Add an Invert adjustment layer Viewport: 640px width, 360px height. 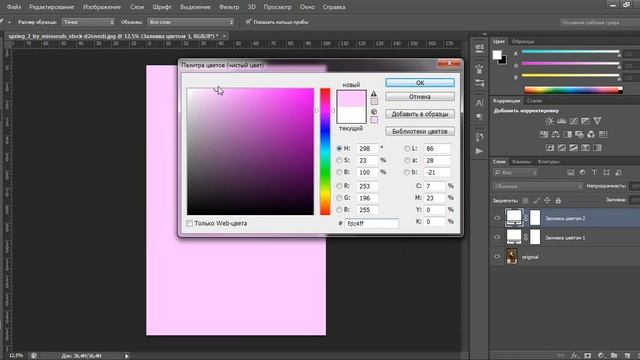click(x=550, y=147)
